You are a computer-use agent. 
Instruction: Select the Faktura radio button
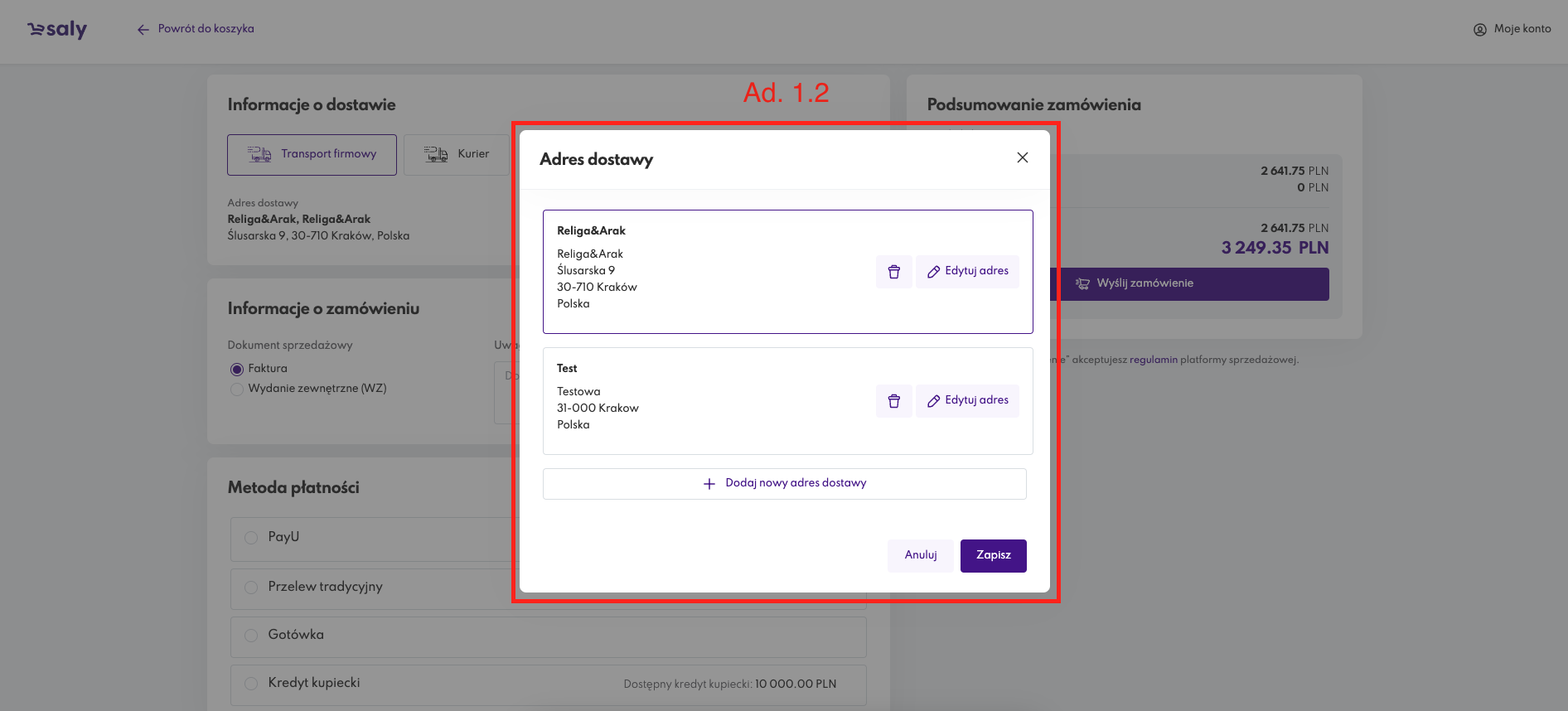tap(237, 370)
